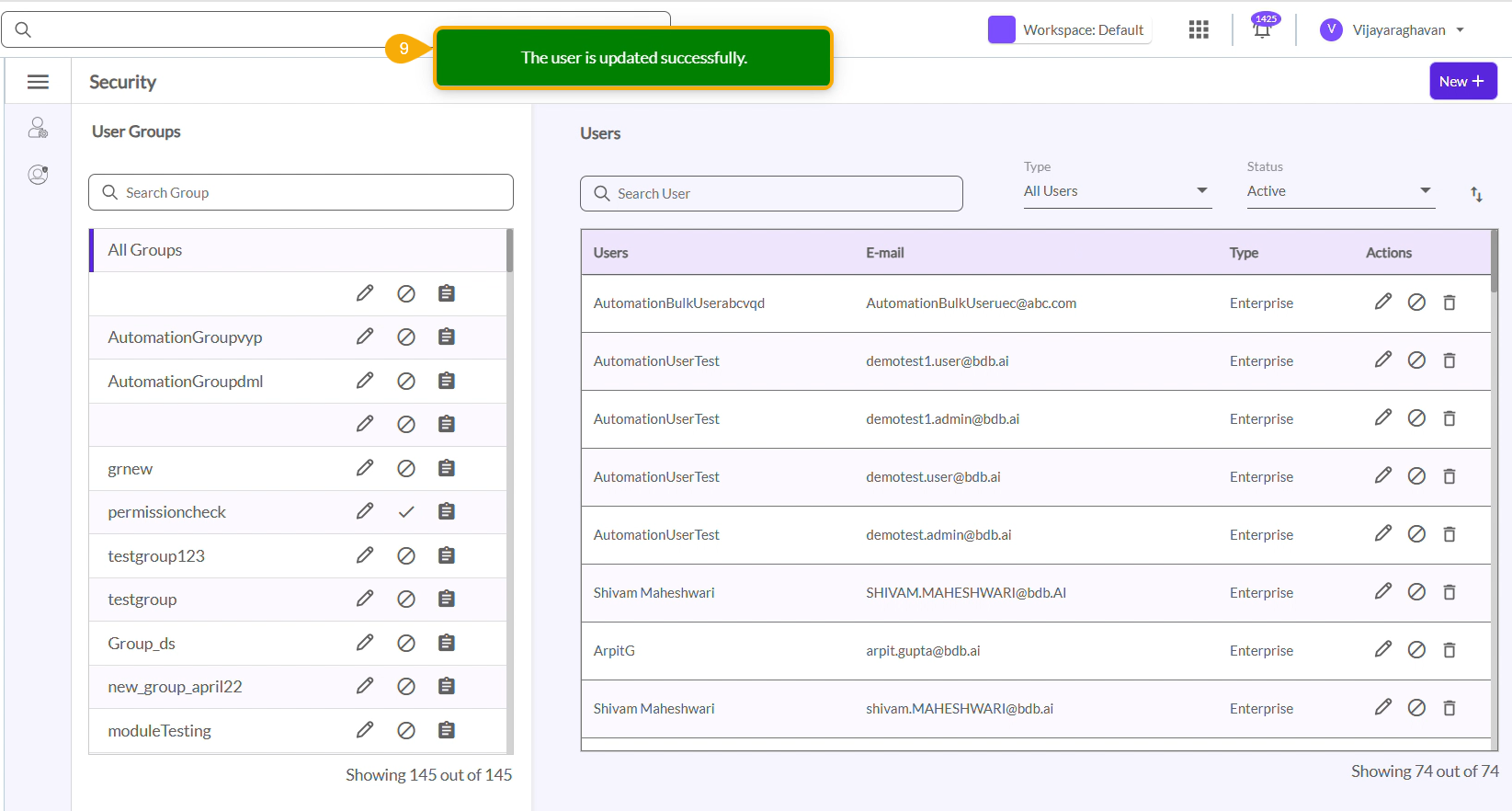Select the moduleTesting group

click(160, 731)
